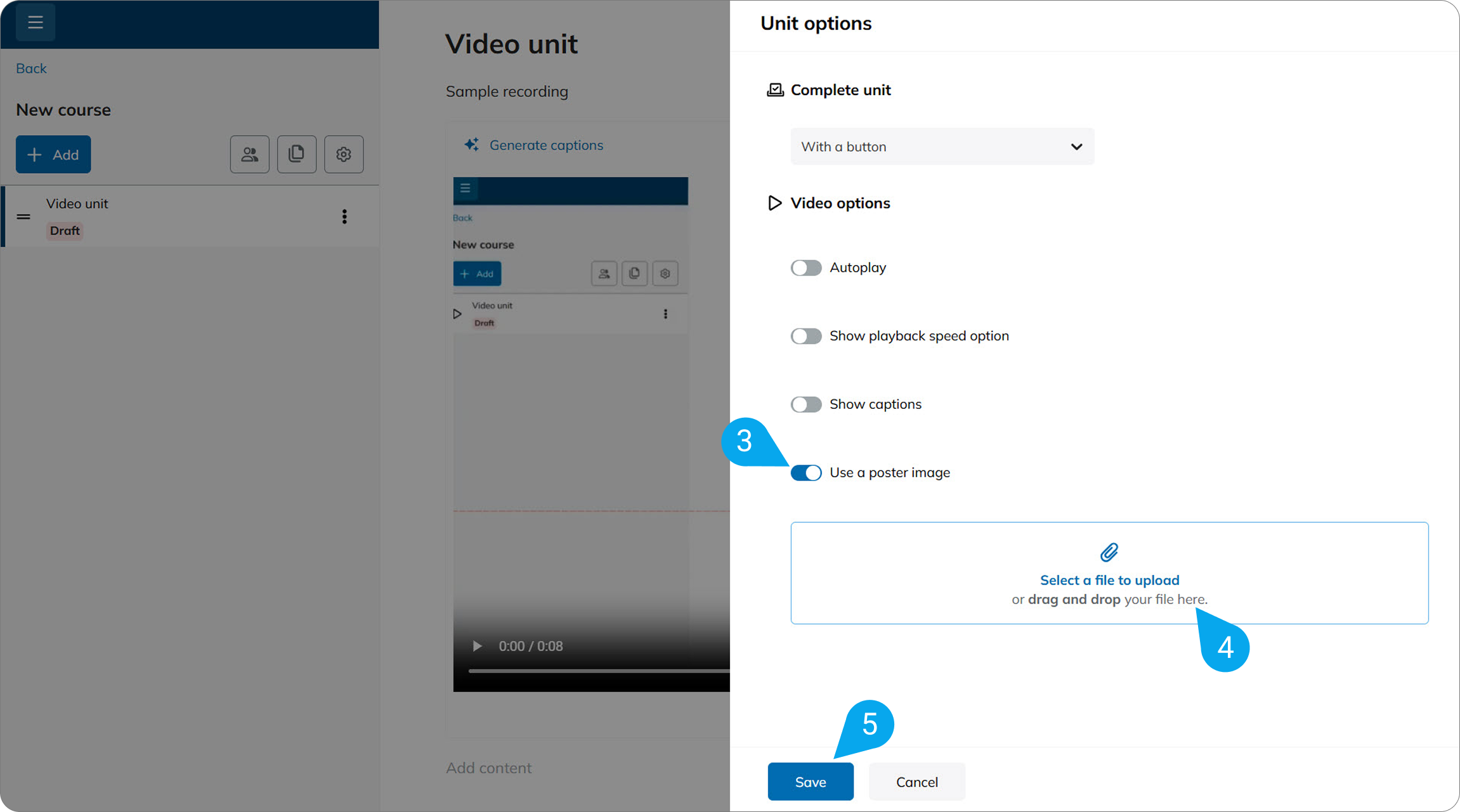Open course settings gear icon
The image size is (1460, 812).
point(343,154)
